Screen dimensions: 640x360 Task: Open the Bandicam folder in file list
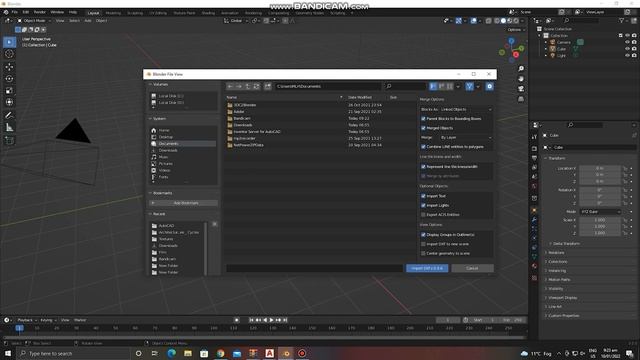click(x=242, y=118)
